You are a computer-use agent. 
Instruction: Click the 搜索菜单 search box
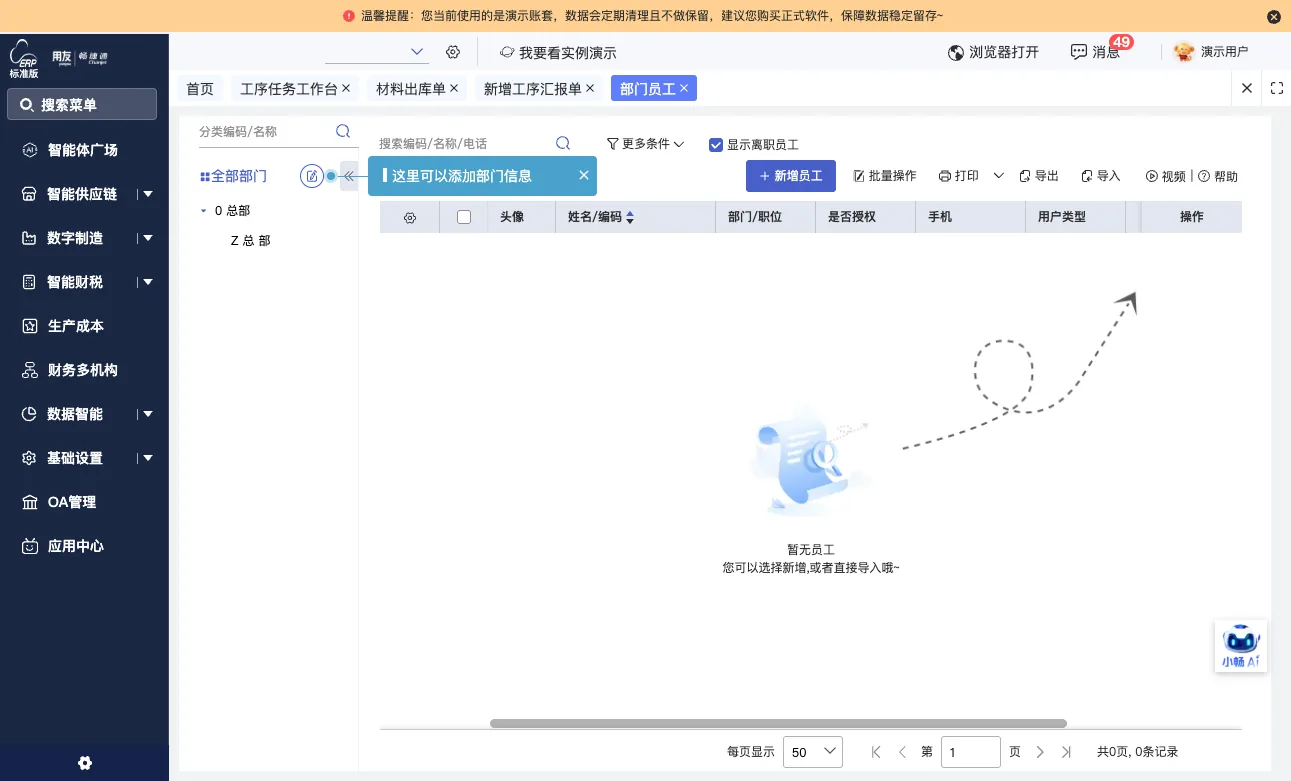click(82, 104)
